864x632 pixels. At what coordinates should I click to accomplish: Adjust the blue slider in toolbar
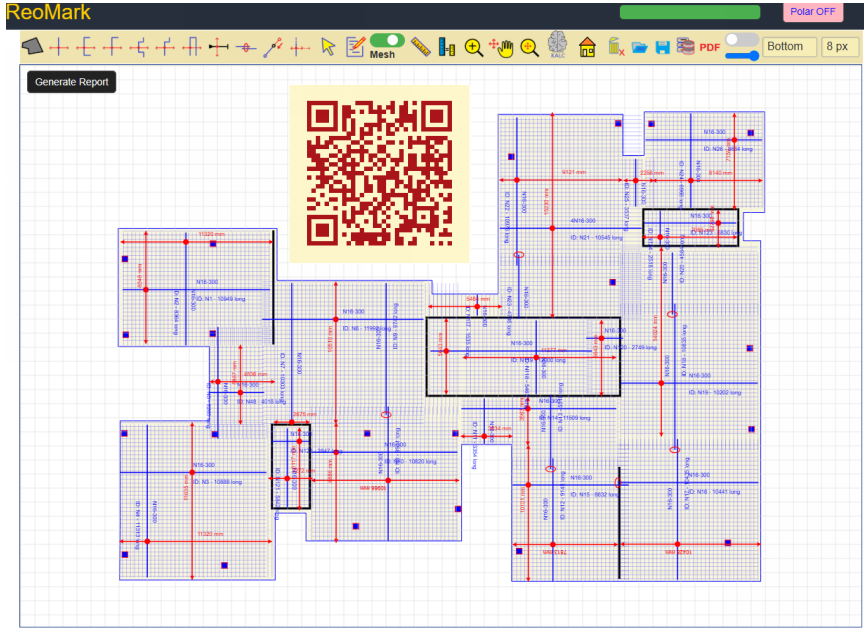742,55
